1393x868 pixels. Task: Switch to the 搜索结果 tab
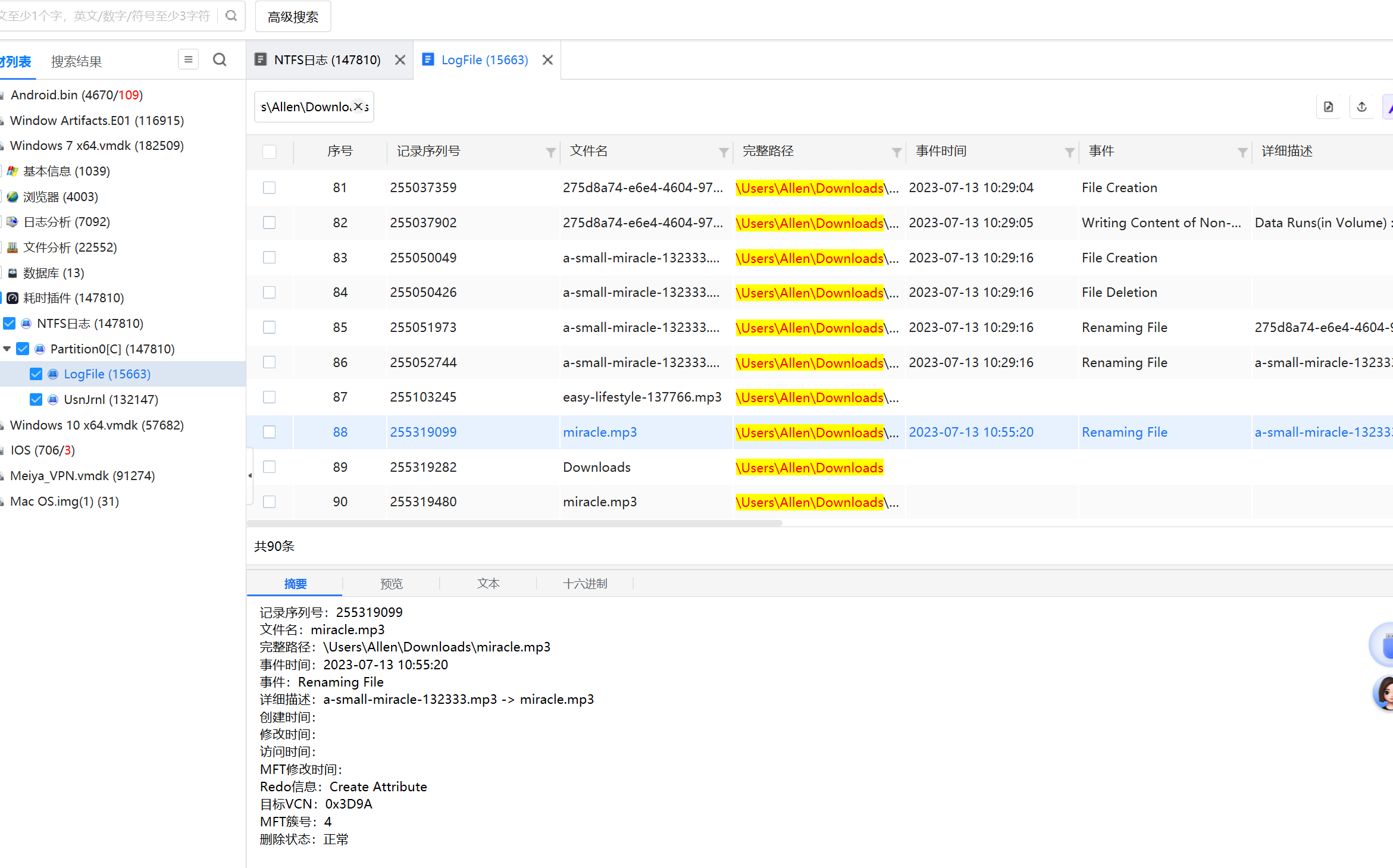(x=76, y=61)
